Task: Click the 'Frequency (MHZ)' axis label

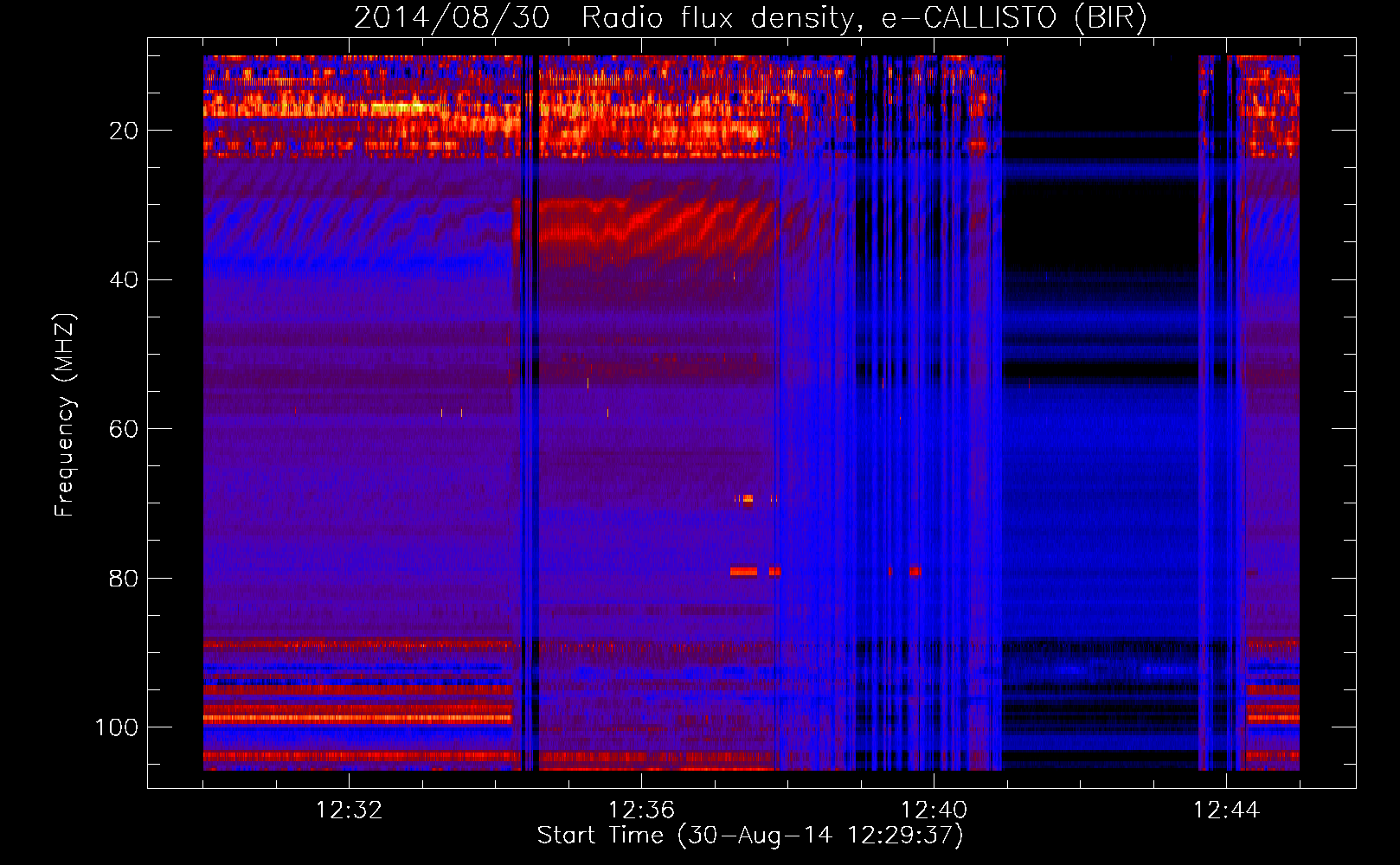Action: coord(65,415)
